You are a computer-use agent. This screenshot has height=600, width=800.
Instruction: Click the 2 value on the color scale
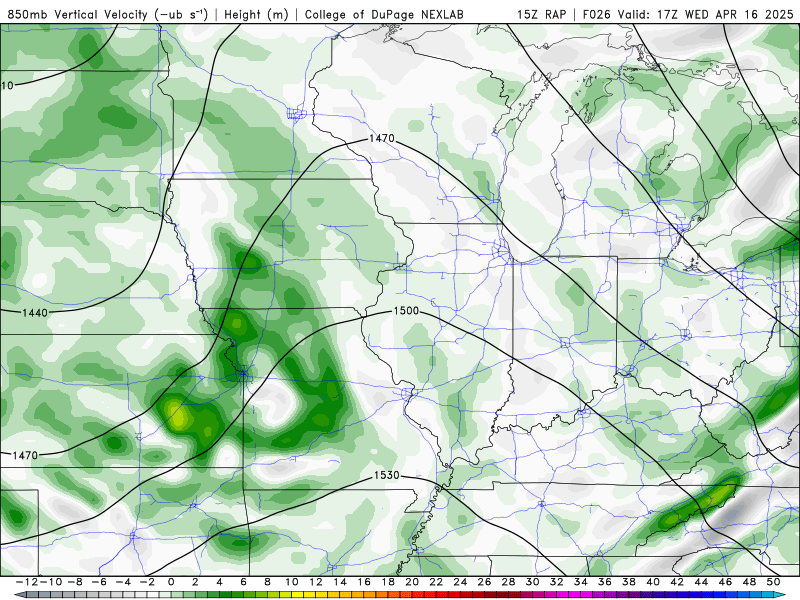pyautogui.click(x=195, y=582)
